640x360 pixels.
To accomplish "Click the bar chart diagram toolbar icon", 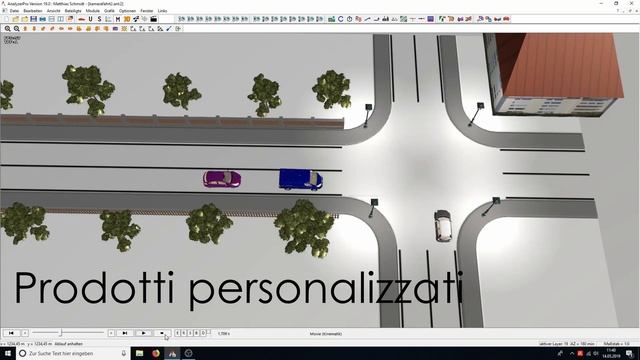I will (385, 19).
